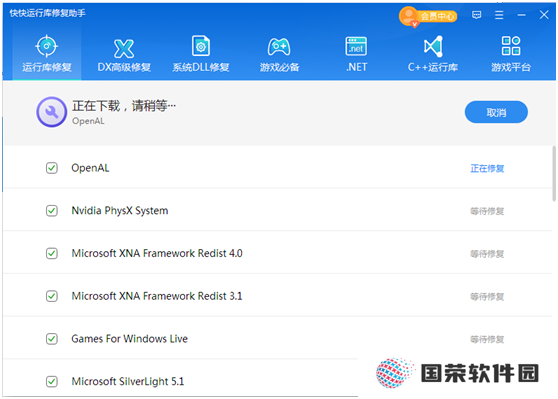
Task: Cancel the download with 取消
Action: [496, 112]
